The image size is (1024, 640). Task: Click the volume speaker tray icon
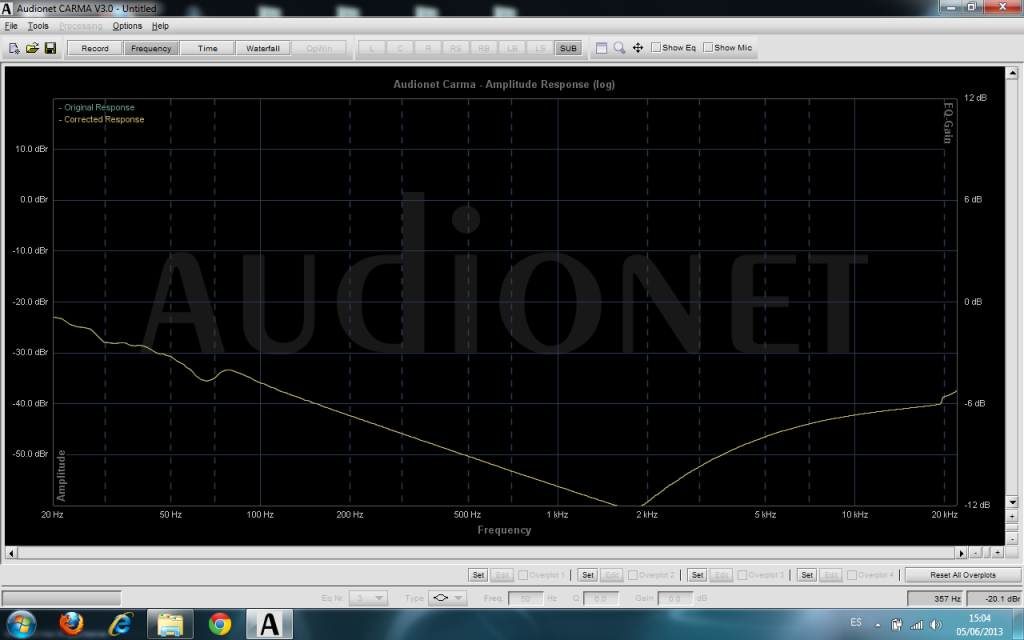coord(936,625)
